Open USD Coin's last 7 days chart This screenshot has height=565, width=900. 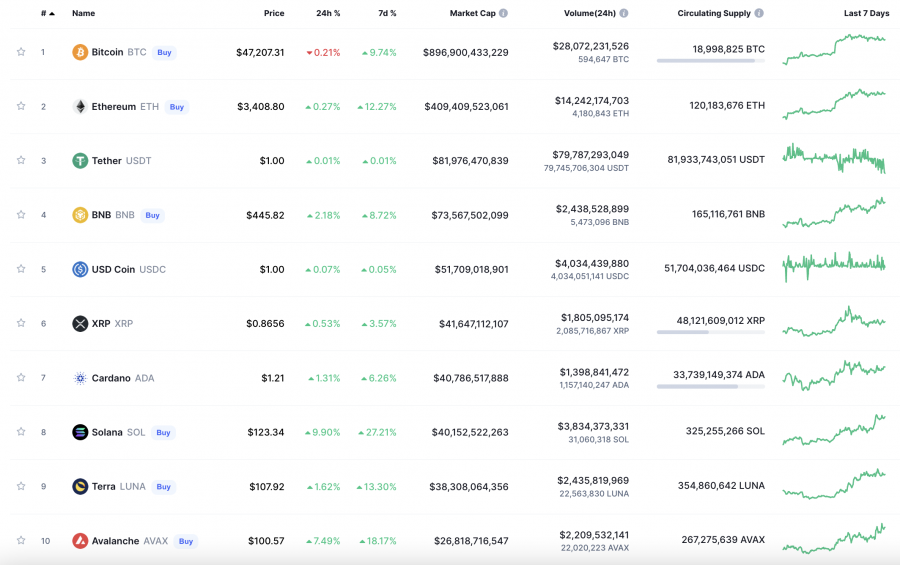pyautogui.click(x=834, y=267)
